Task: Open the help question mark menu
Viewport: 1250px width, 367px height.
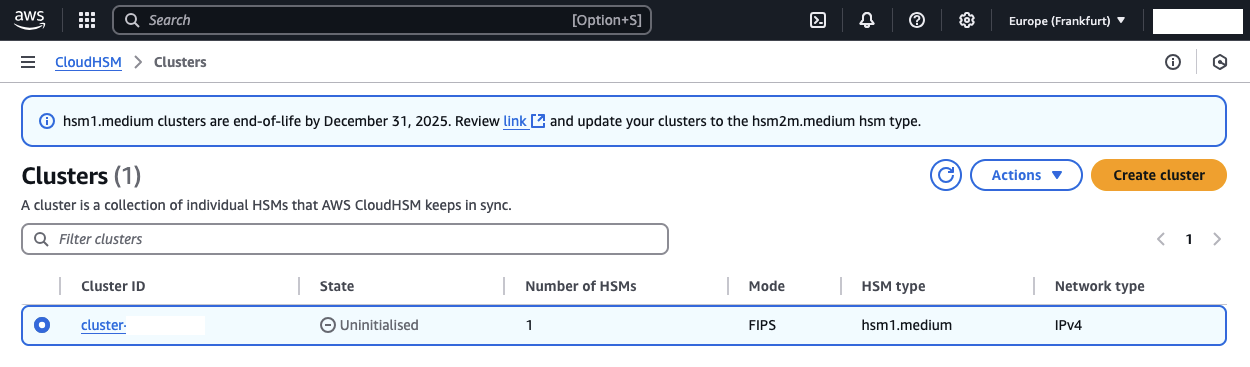Action: pyautogui.click(x=917, y=20)
